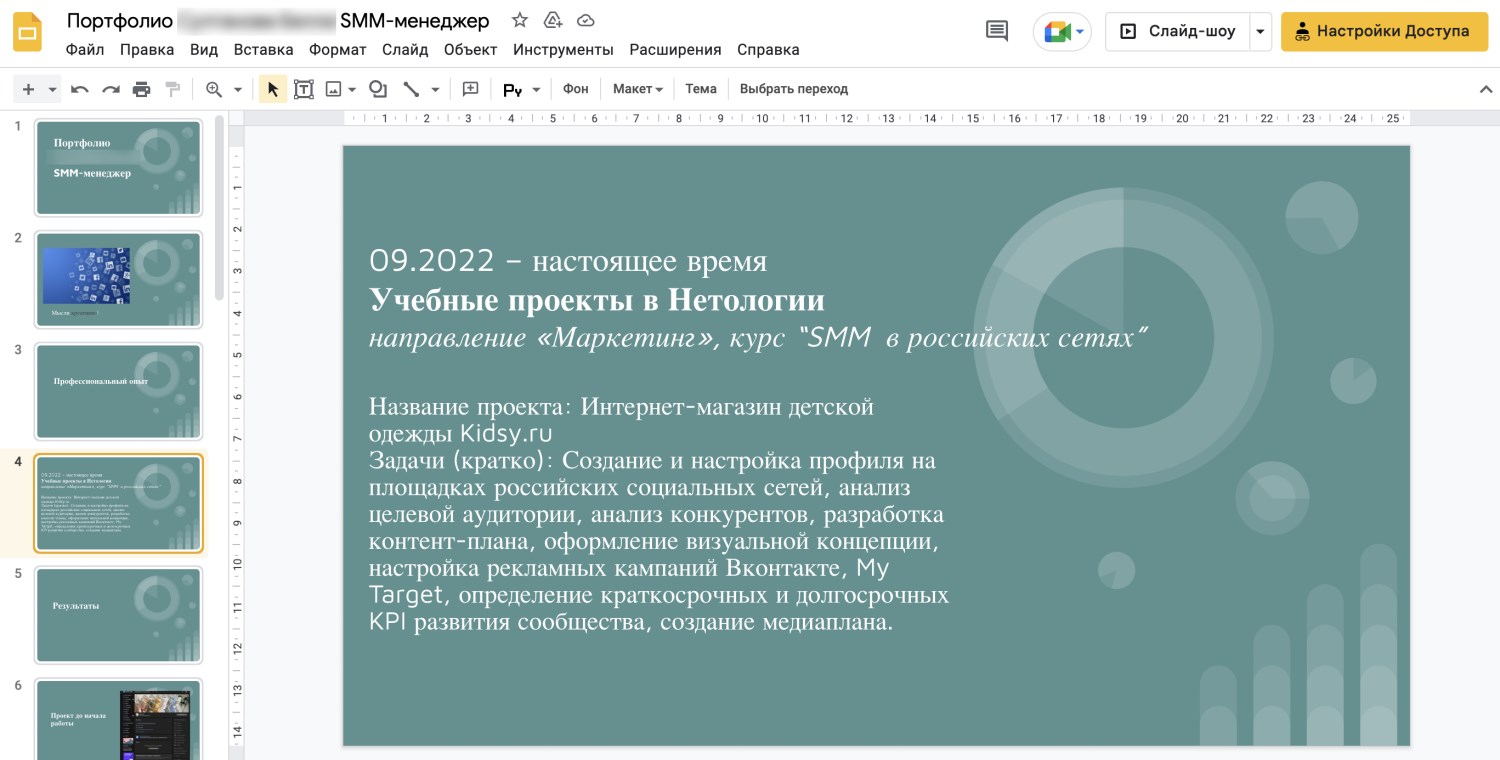Open comment history in the top bar

(995, 30)
